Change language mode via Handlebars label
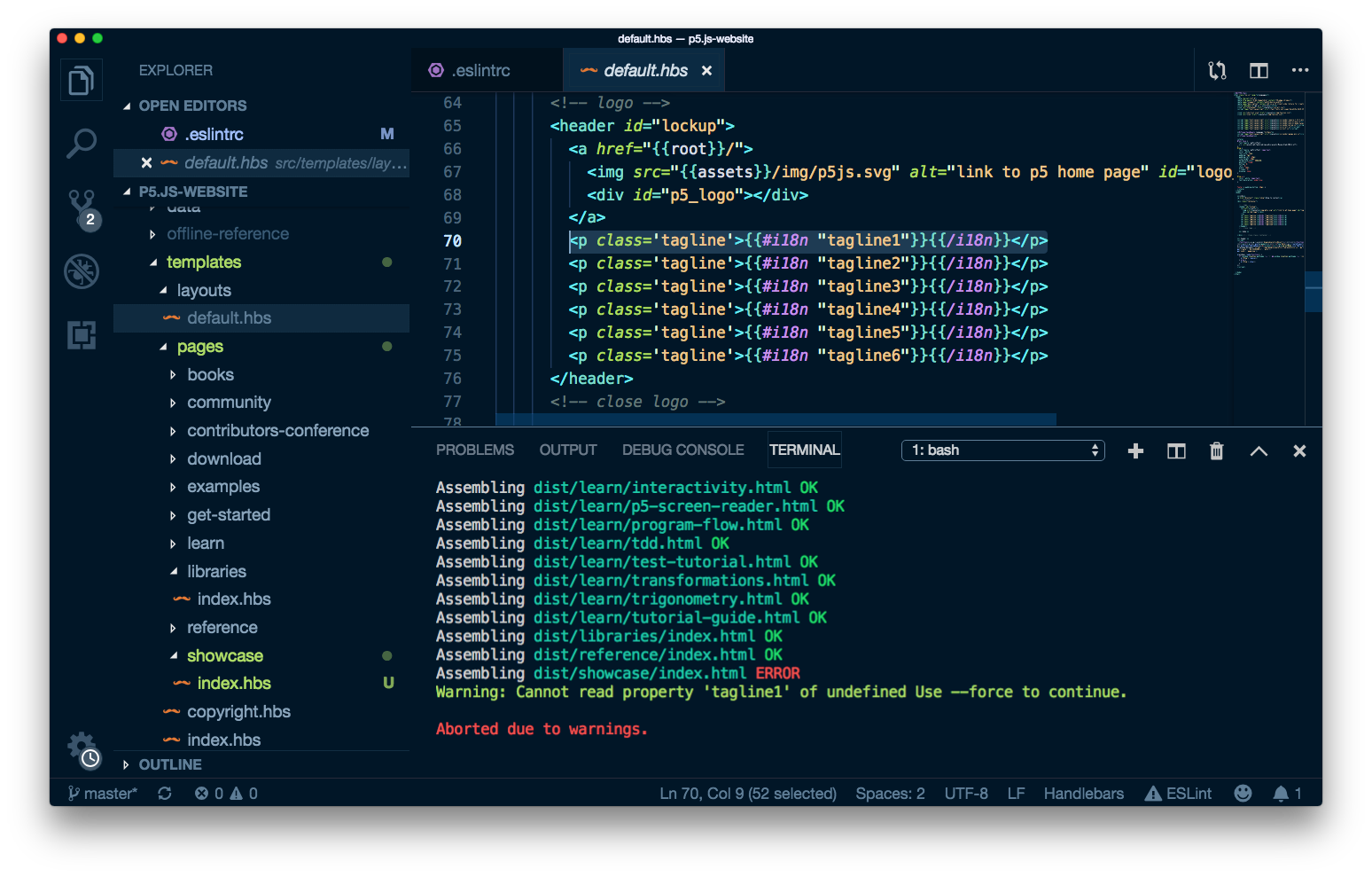 (x=1083, y=793)
